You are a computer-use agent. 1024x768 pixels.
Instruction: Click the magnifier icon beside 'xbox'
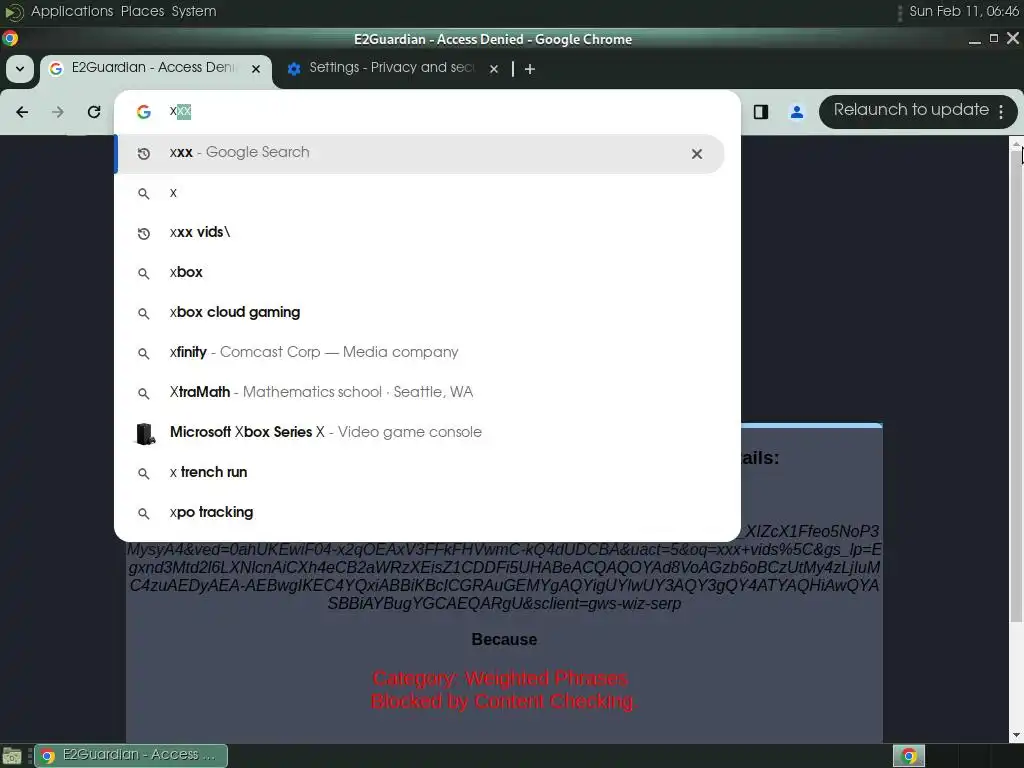(144, 273)
